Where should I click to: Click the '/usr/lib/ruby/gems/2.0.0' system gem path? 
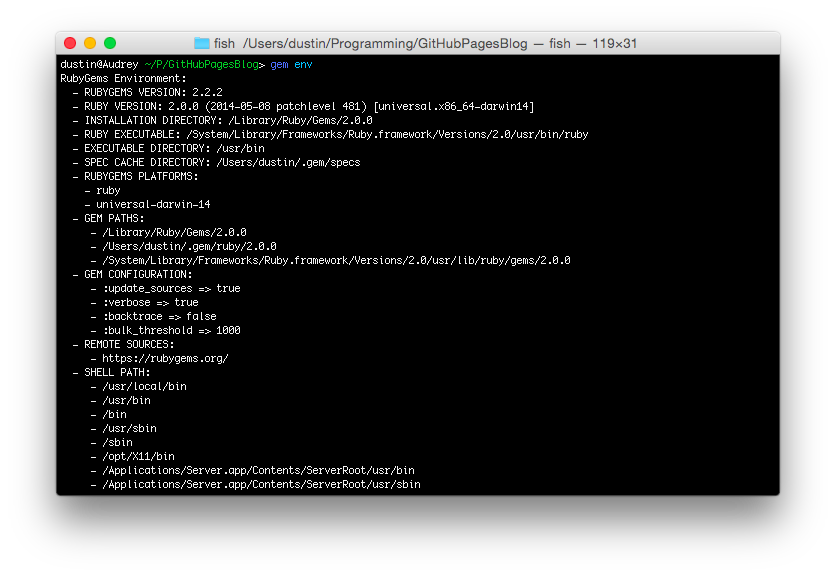point(331,260)
